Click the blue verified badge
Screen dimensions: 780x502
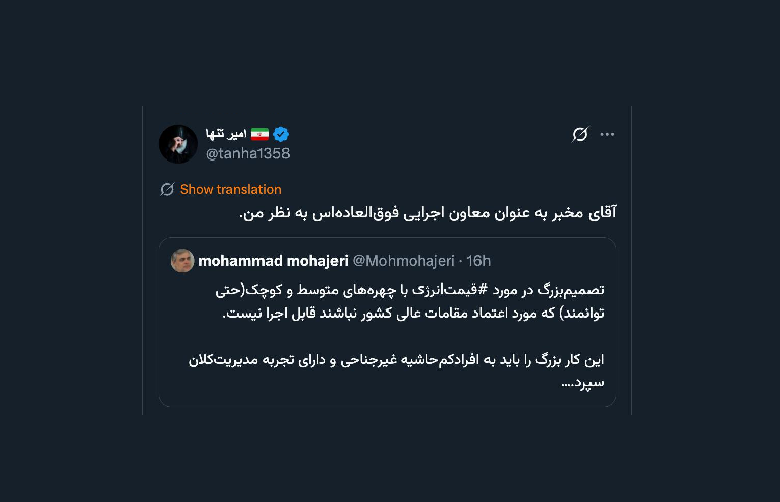click(x=282, y=134)
